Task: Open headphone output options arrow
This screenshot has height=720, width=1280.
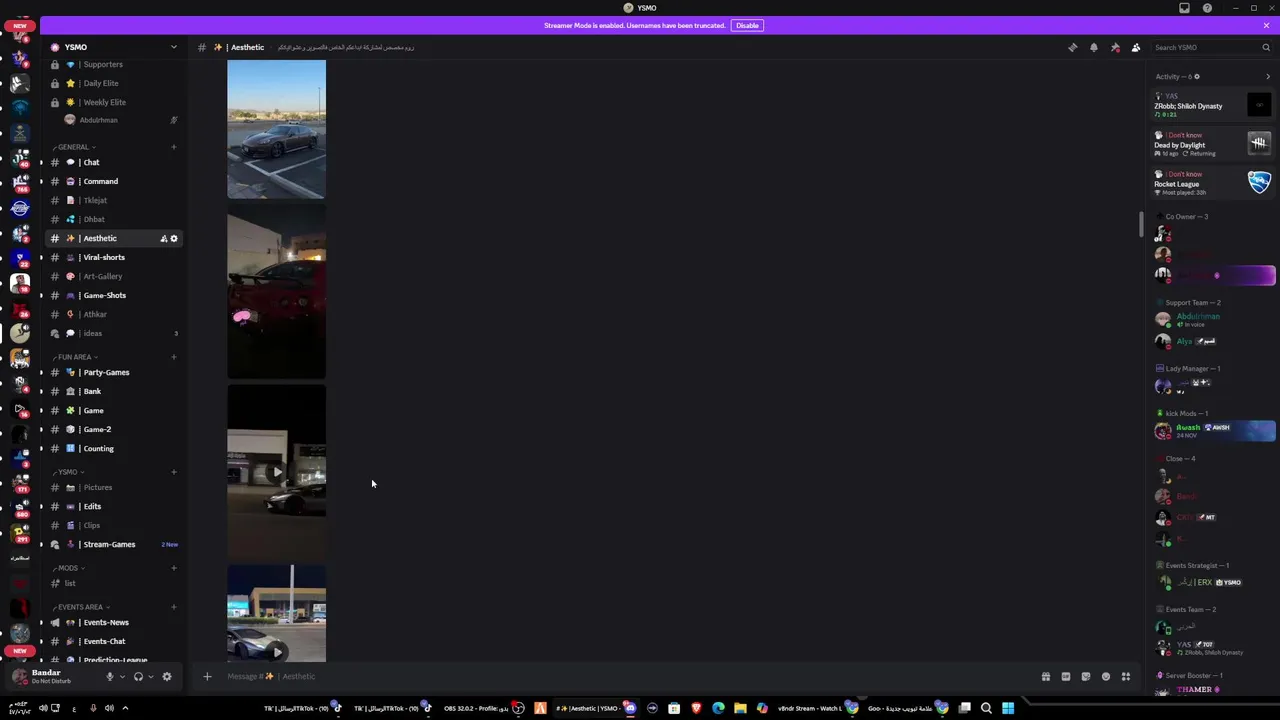Action: point(151,676)
